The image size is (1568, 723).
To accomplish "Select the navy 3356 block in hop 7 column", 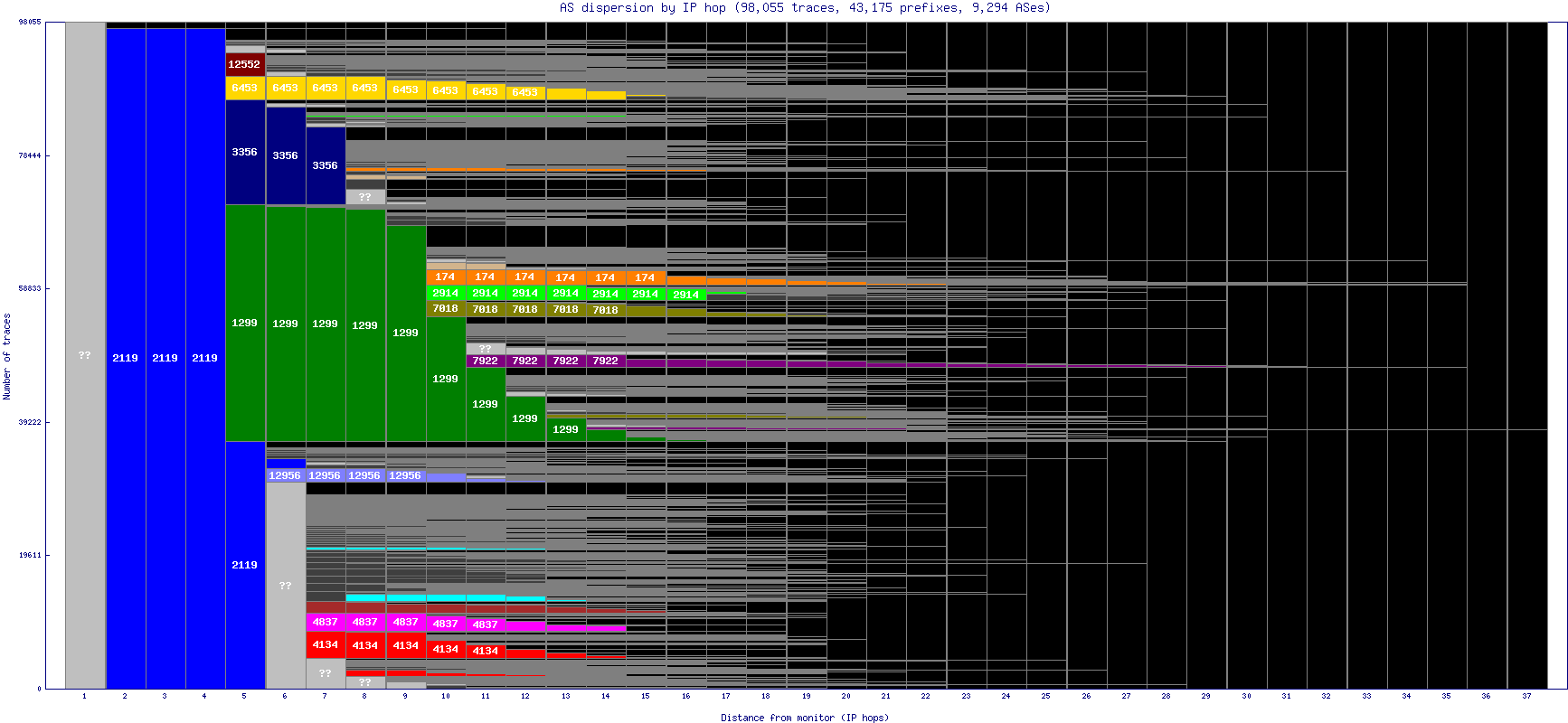I will (326, 165).
